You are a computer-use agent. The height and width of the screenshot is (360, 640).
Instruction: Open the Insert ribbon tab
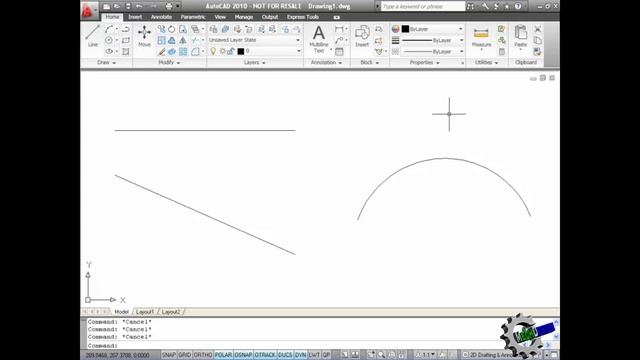coord(135,17)
